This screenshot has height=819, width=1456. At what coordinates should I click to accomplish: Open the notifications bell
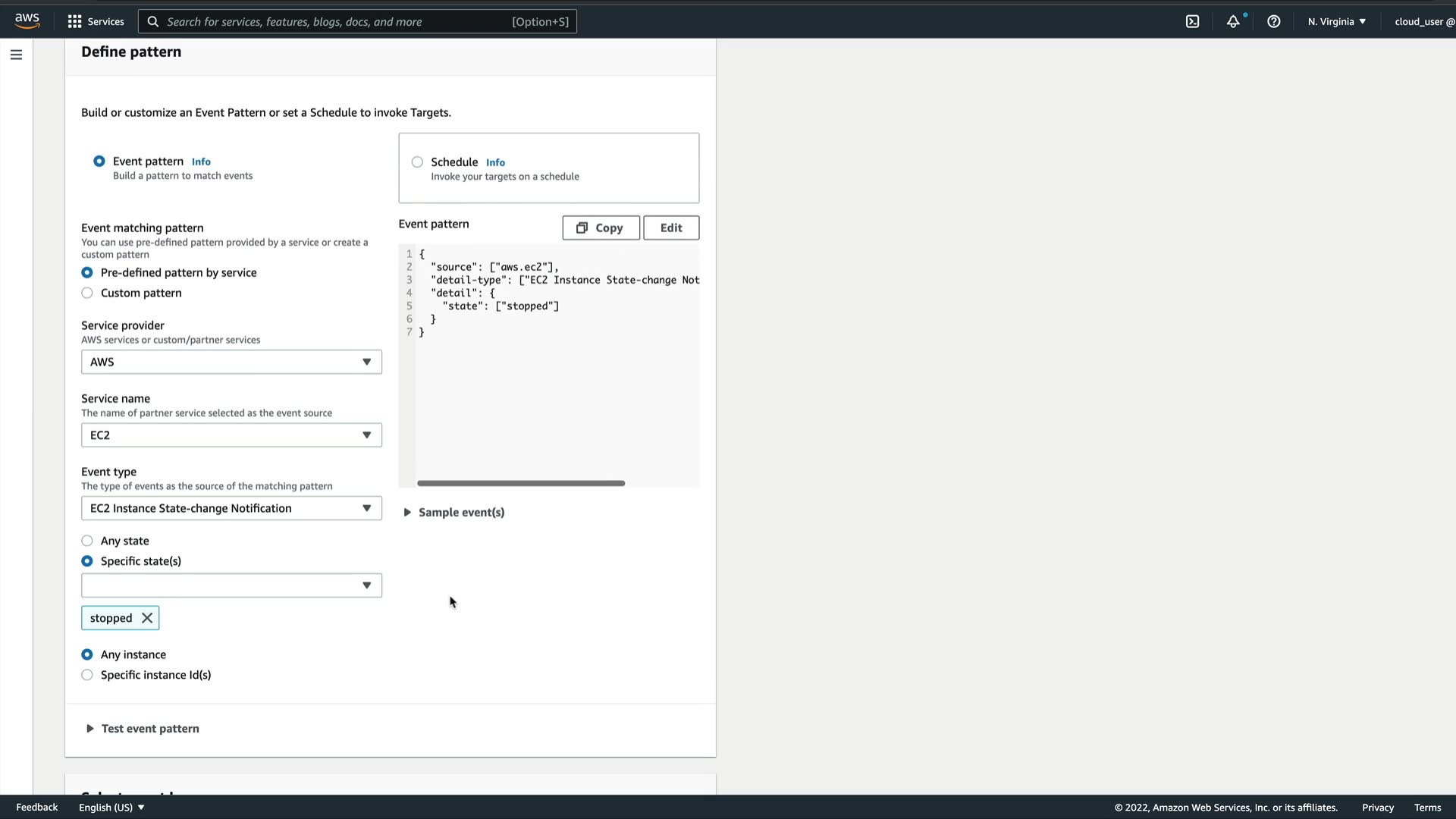tap(1233, 21)
